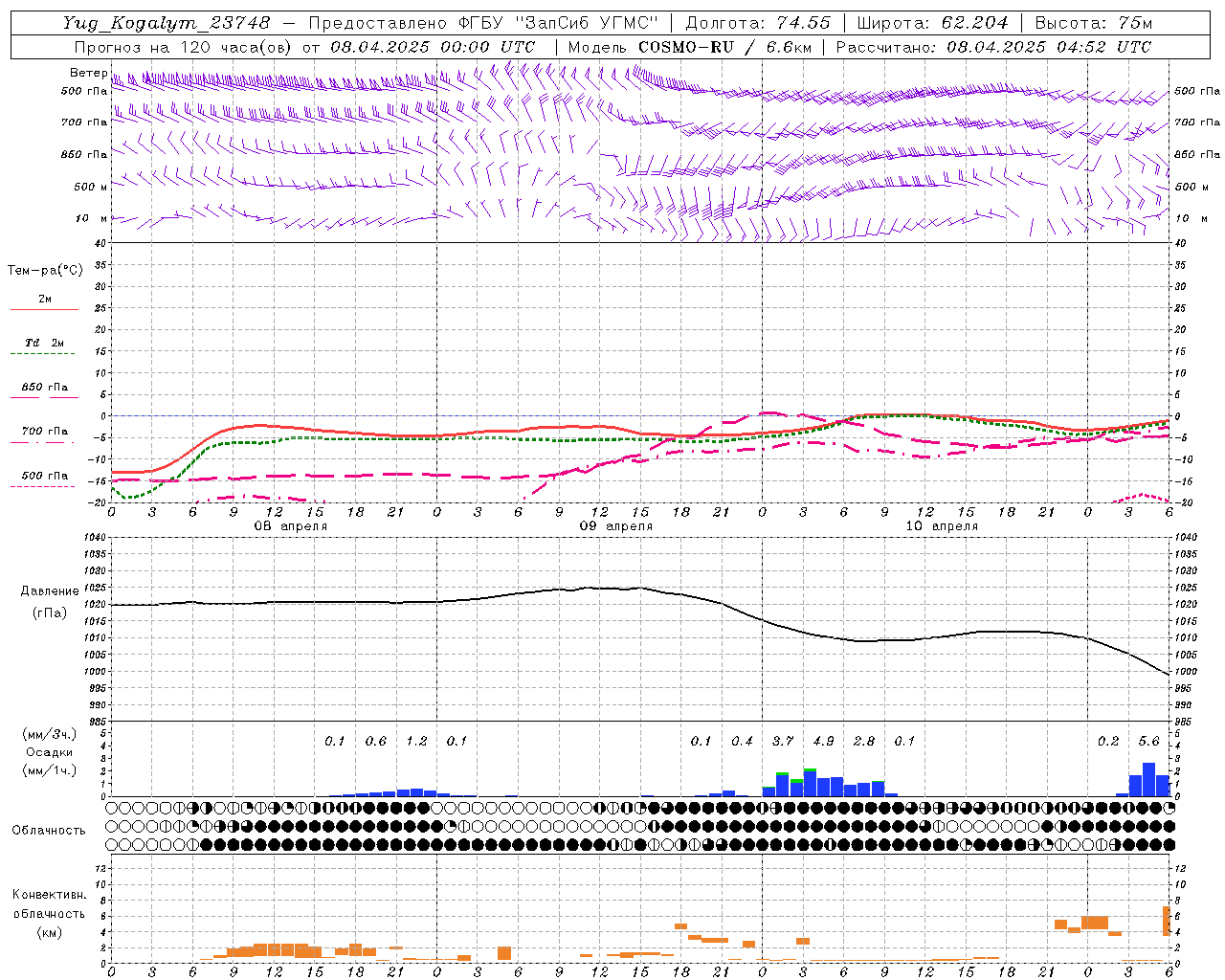Click the Облачность cloud cover label
This screenshot has height=980, width=1225.
[49, 830]
